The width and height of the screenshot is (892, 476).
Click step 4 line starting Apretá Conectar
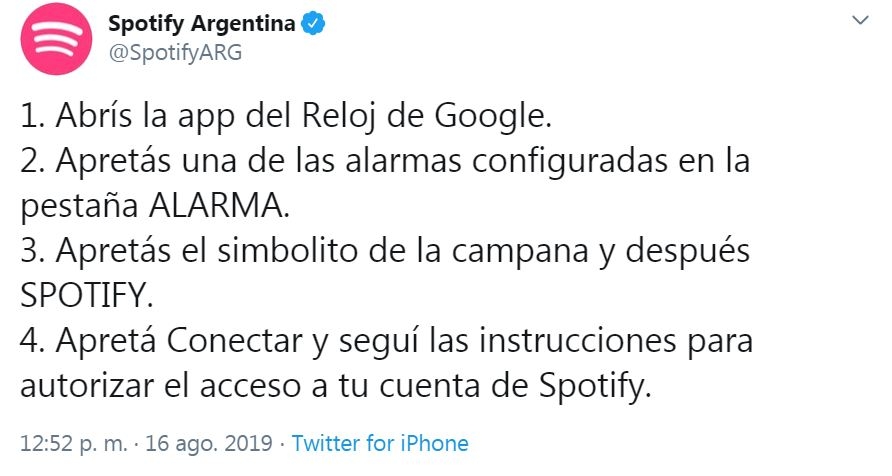tap(385, 341)
